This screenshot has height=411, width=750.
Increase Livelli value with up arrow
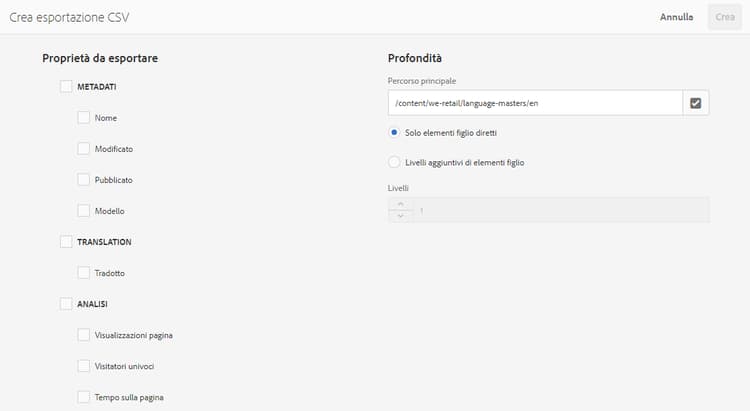399,204
